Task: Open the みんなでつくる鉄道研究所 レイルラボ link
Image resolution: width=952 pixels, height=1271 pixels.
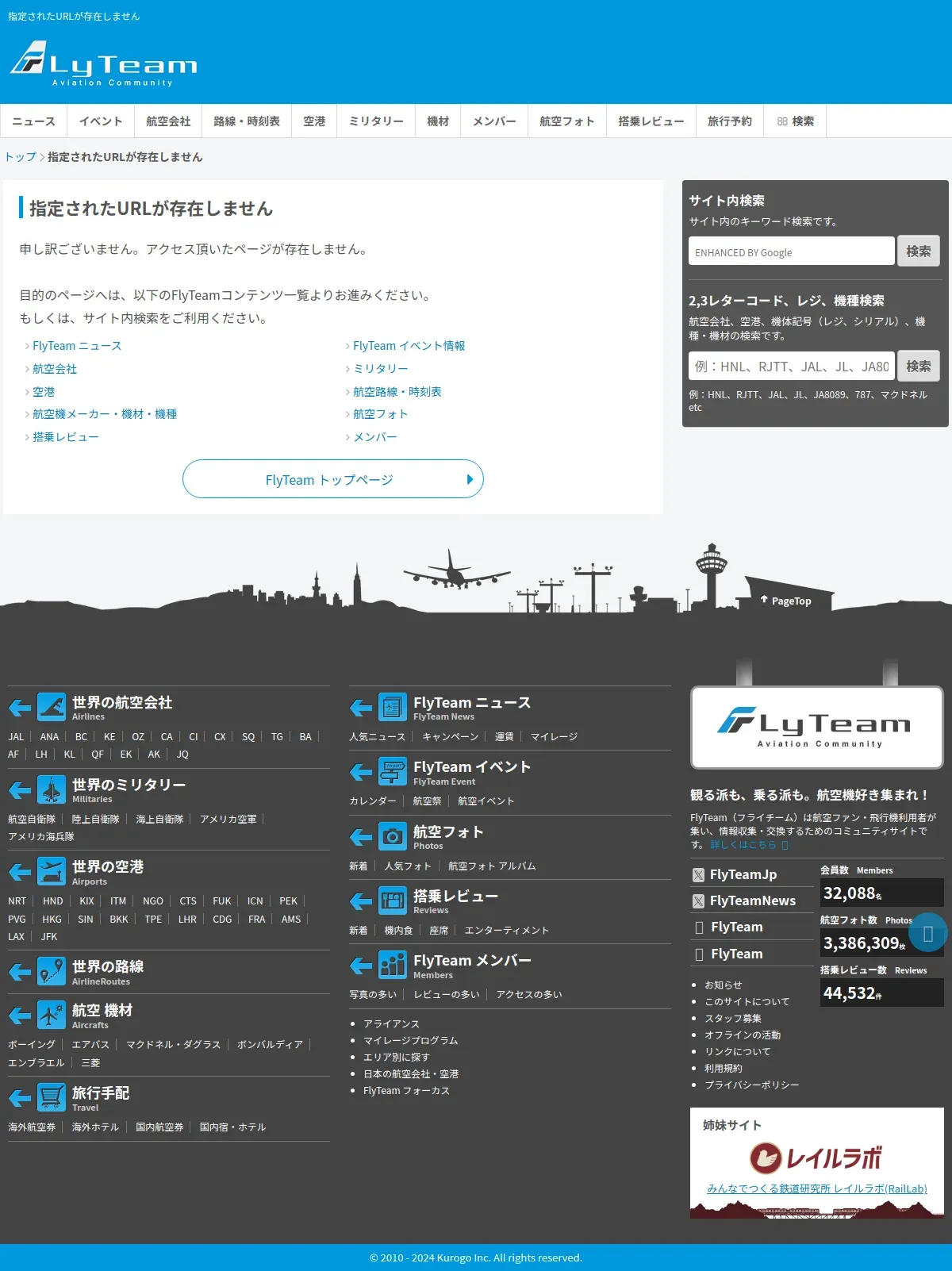Action: (x=817, y=1188)
